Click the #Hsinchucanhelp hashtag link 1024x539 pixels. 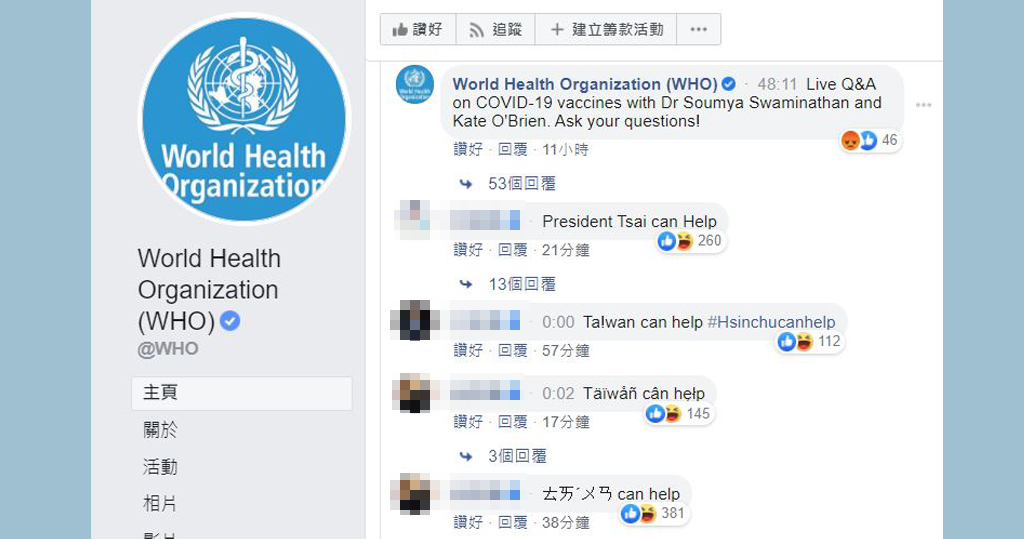click(771, 322)
